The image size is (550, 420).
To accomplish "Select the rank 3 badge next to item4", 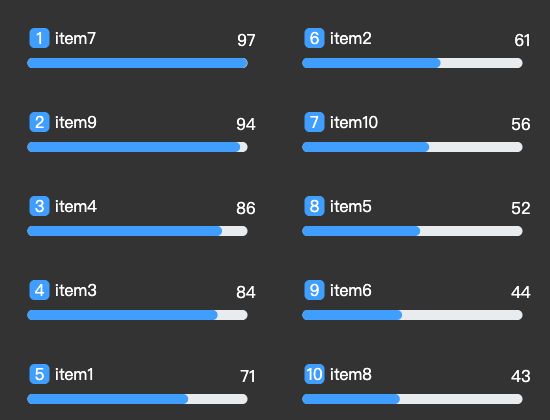I will pos(39,206).
